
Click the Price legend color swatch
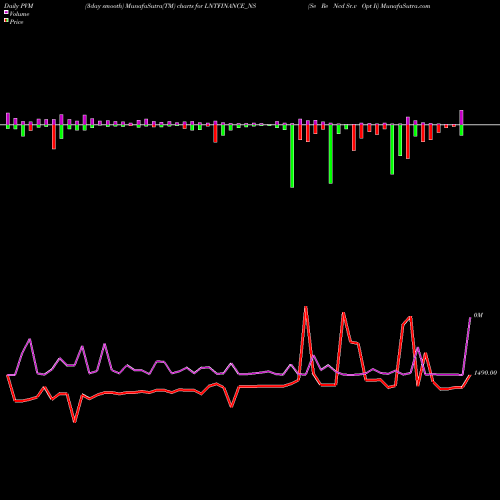pos(6,21)
